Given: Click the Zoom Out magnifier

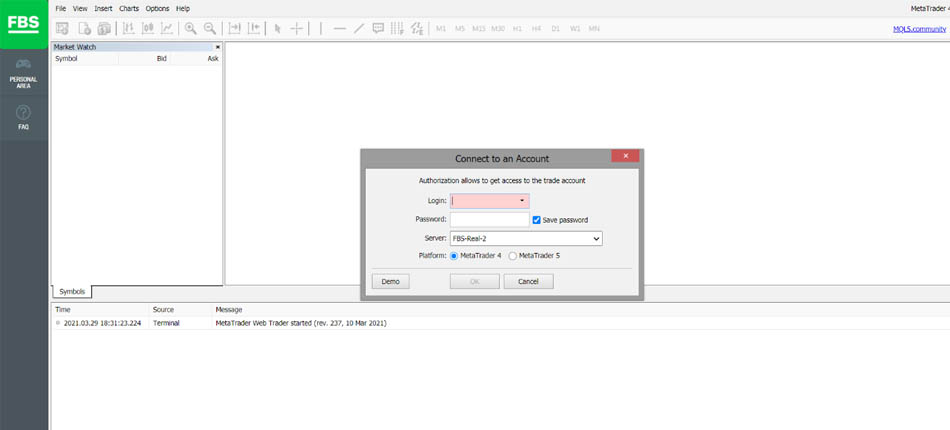Looking at the screenshot, I should 210,28.
